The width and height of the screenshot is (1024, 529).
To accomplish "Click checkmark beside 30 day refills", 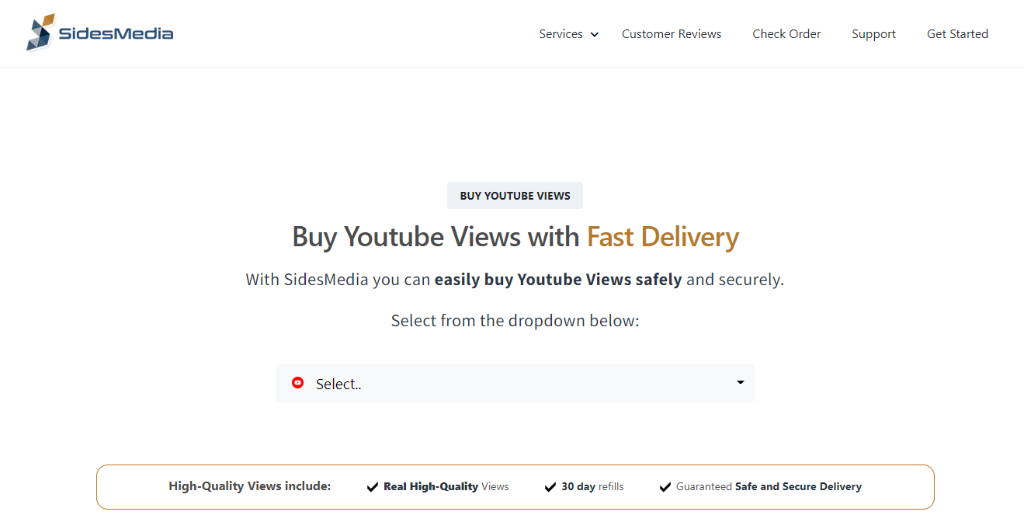I will (550, 487).
